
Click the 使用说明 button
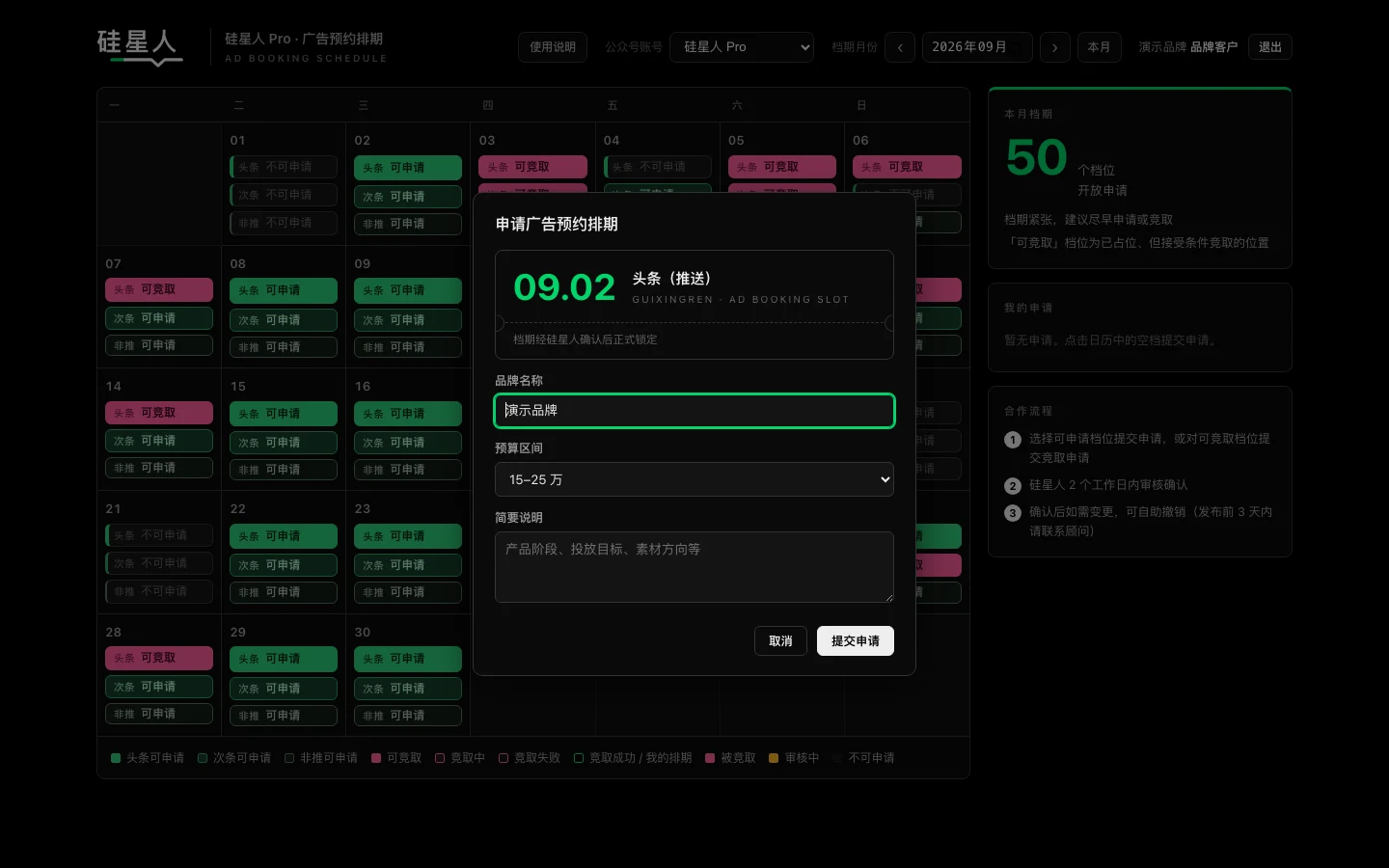tap(553, 47)
